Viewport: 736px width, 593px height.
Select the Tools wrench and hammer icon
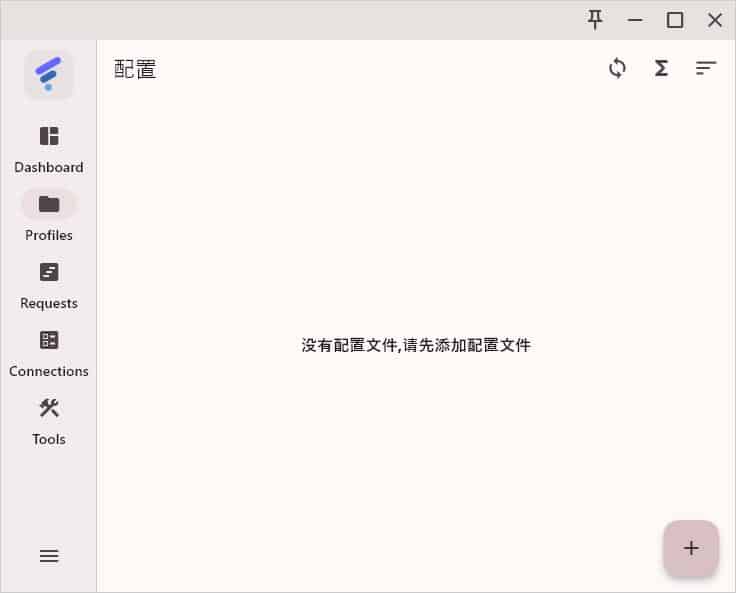49,408
